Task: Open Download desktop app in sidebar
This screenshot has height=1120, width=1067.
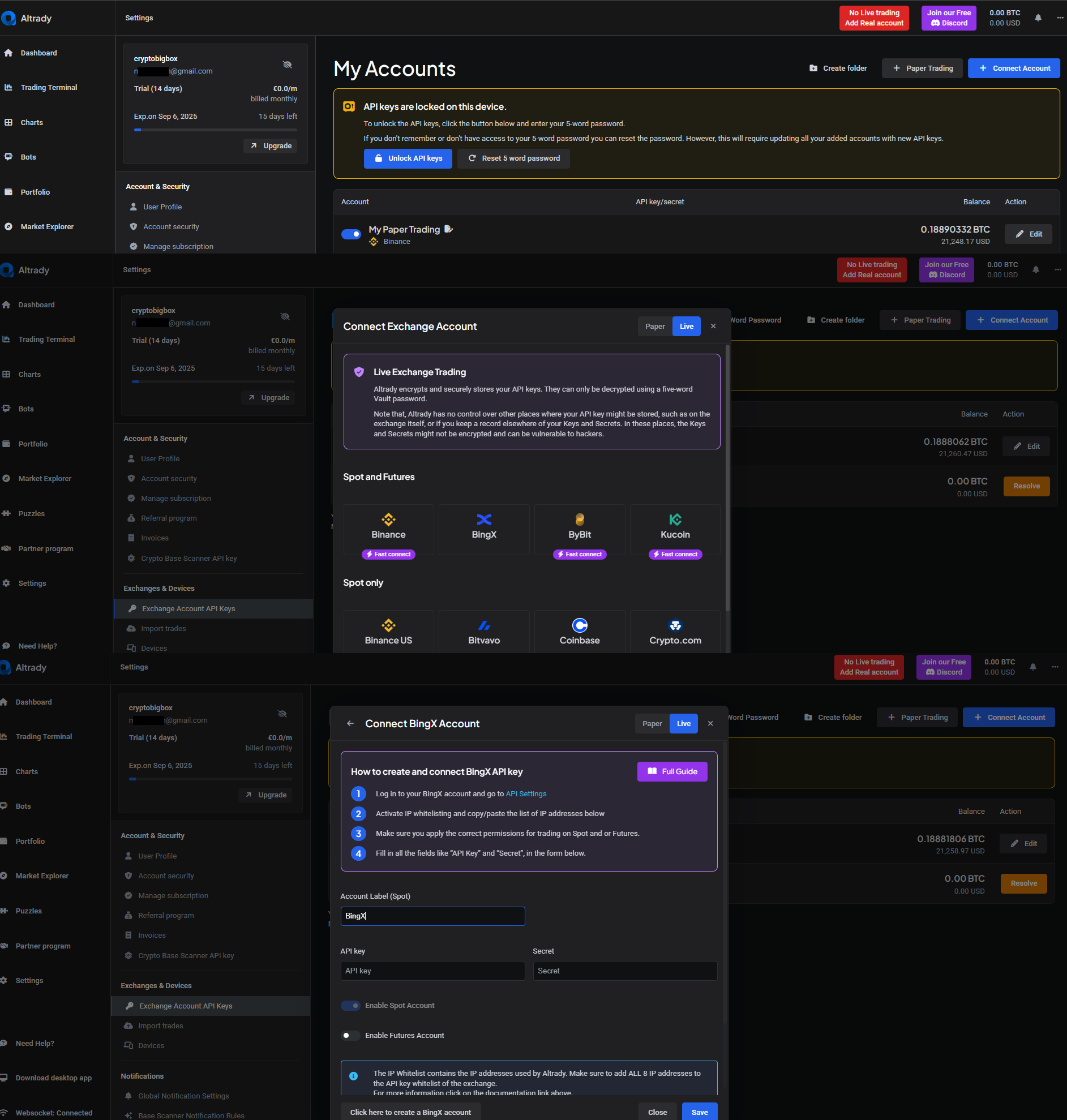Action: 53,1078
